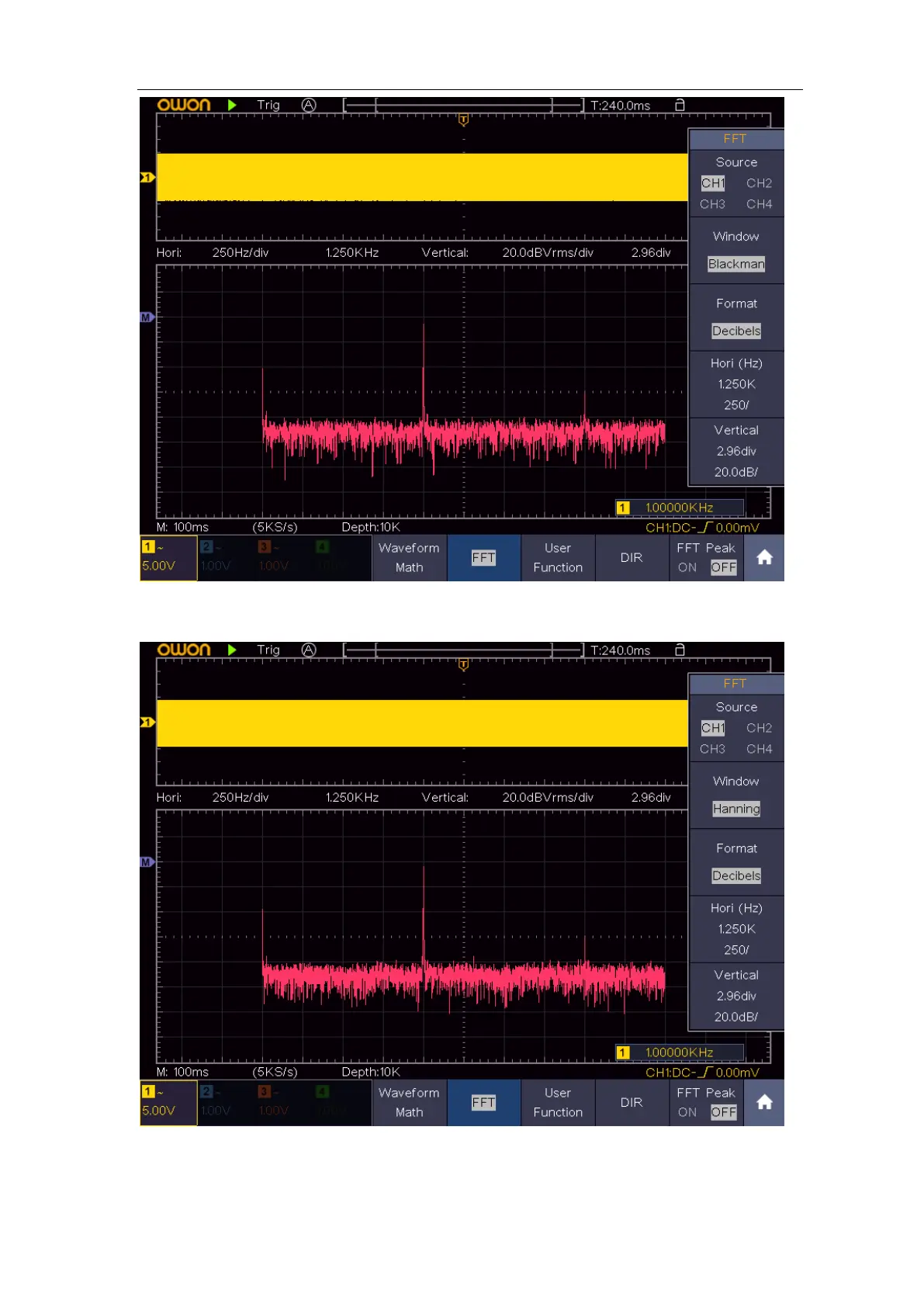924x1307 pixels.
Task: Click the Depth:10K readout in the Blackman screenshot
Action: coord(371,527)
